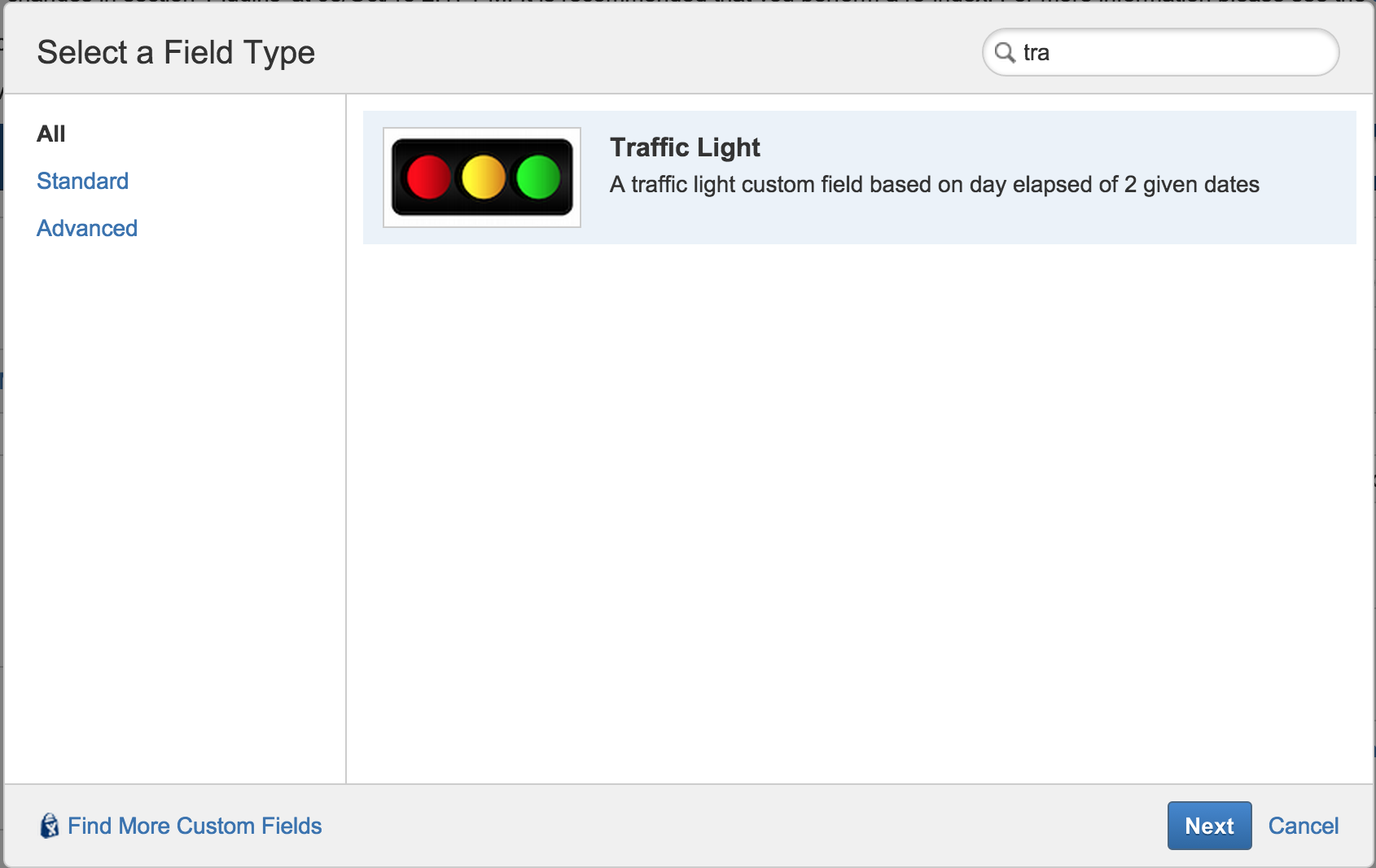The image size is (1376, 868).
Task: Click the 'Select a Field Type' dialog title
Action: [x=176, y=51]
